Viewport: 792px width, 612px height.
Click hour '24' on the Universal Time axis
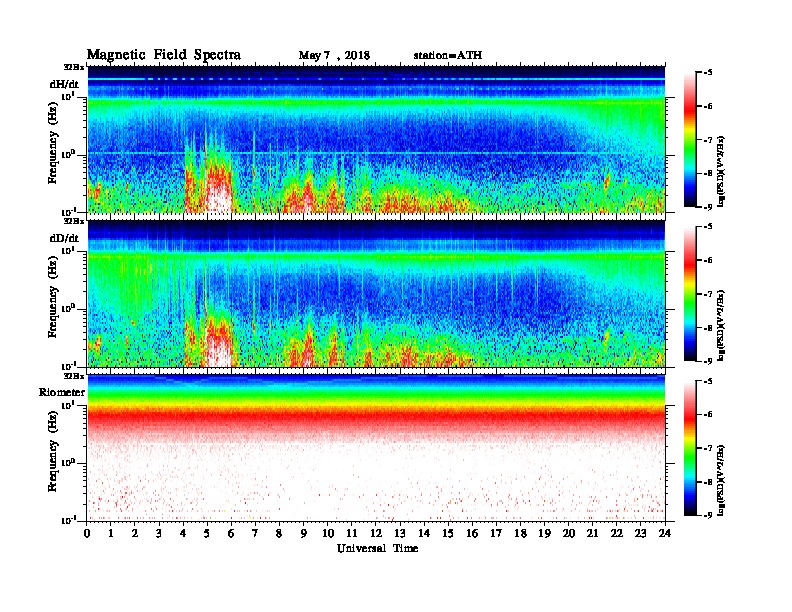(x=665, y=533)
